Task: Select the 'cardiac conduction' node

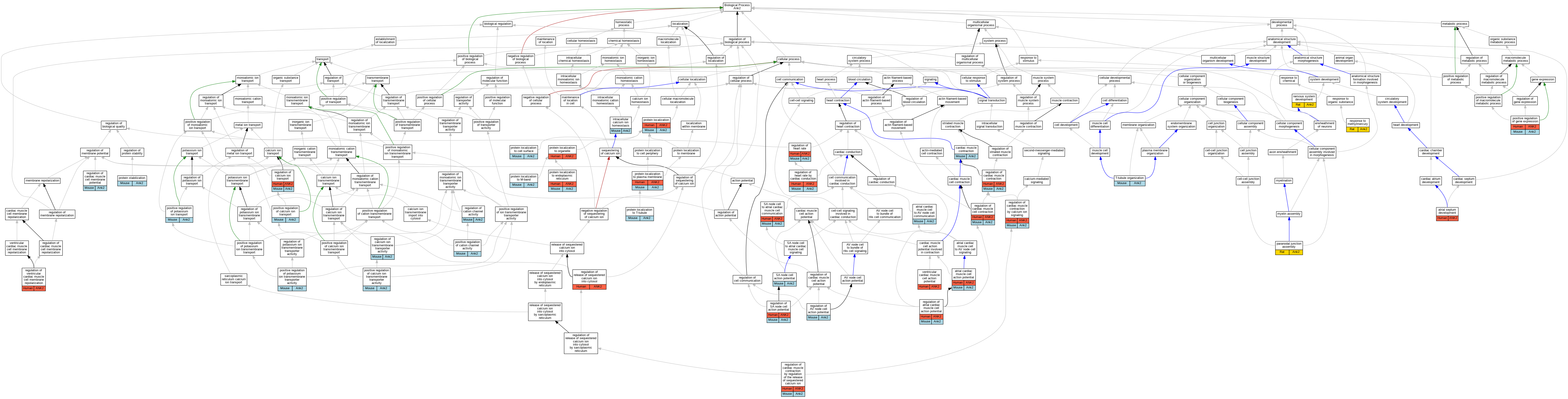Action: (x=848, y=152)
